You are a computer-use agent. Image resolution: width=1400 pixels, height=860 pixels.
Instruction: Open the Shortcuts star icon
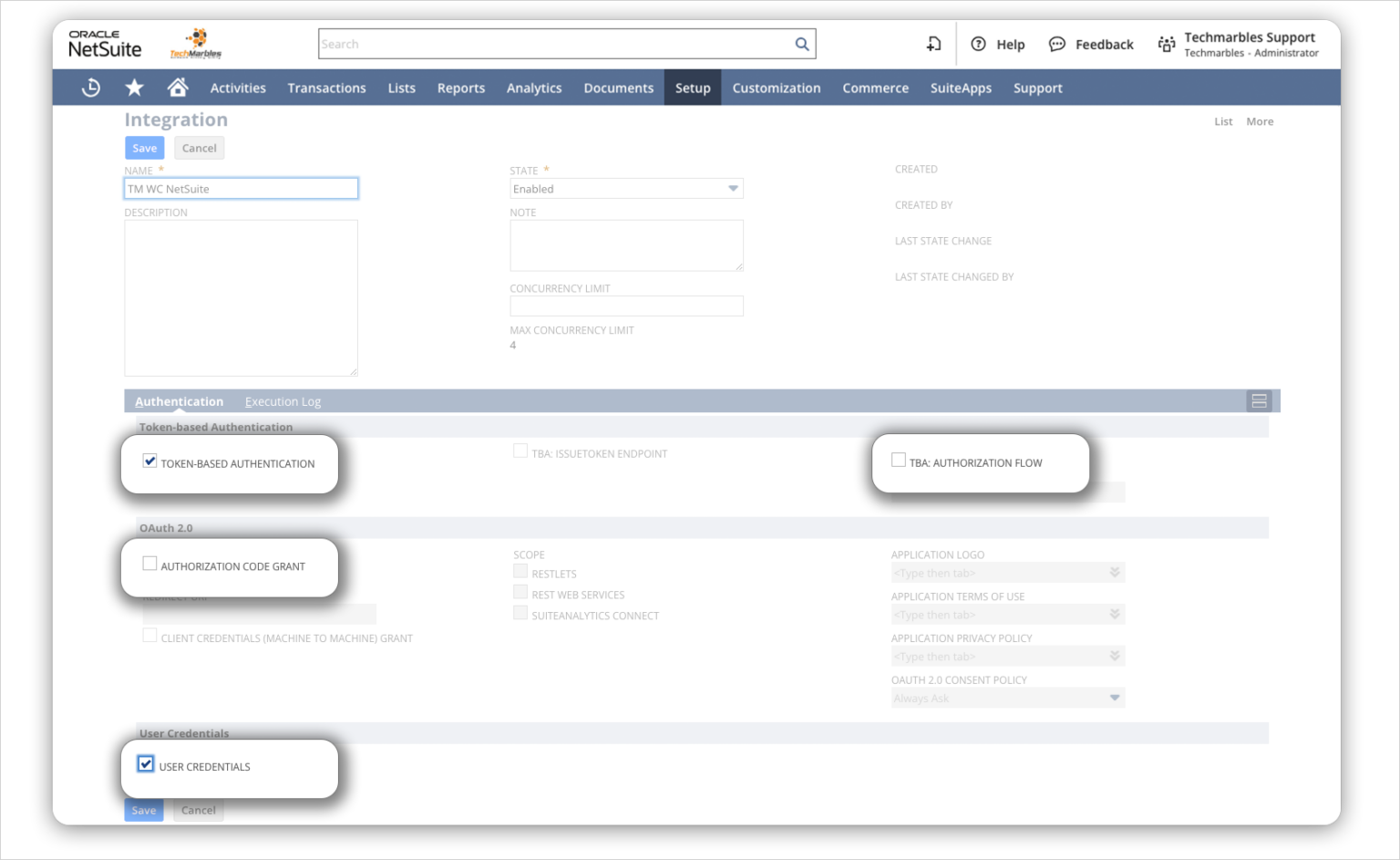pyautogui.click(x=135, y=88)
